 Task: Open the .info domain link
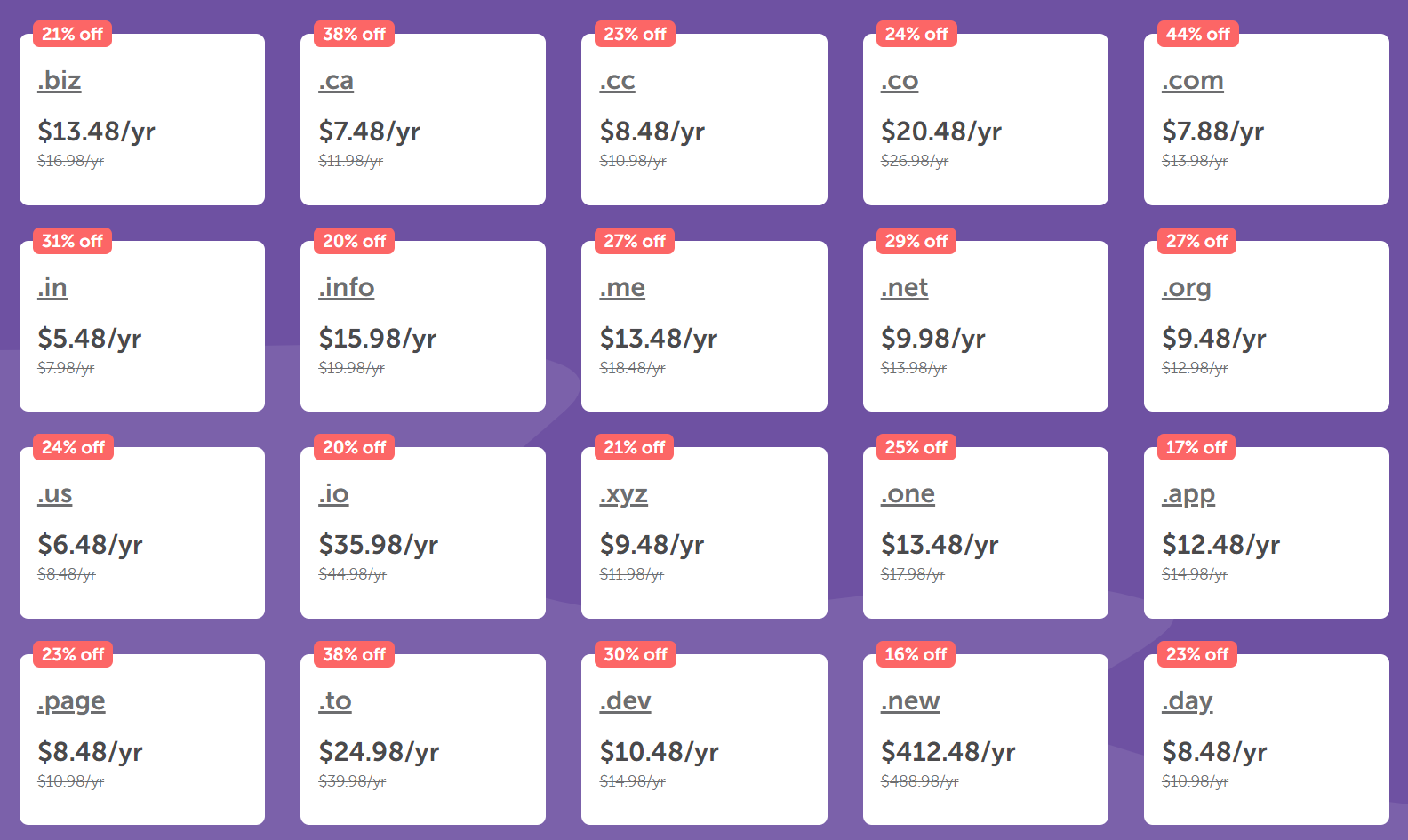click(x=347, y=288)
